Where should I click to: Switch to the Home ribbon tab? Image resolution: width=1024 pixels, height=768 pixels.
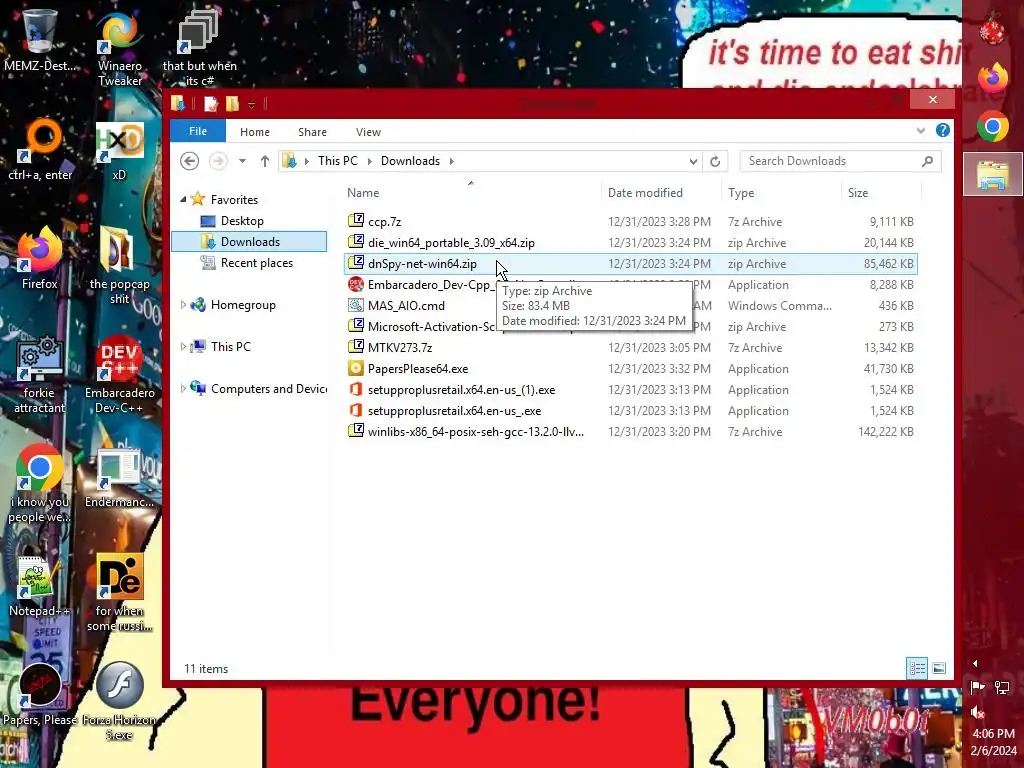(255, 132)
